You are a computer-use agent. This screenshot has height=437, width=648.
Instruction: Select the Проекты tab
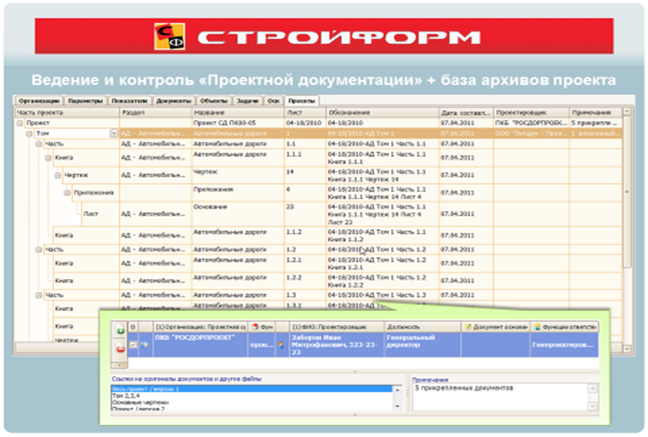click(302, 101)
